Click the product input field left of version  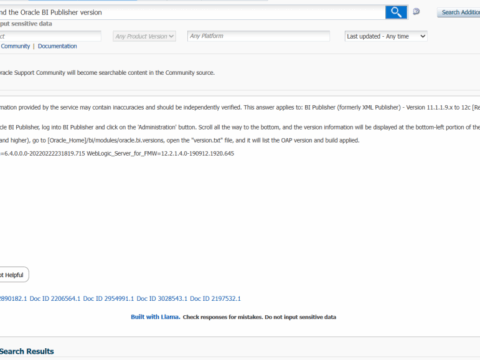pos(50,36)
